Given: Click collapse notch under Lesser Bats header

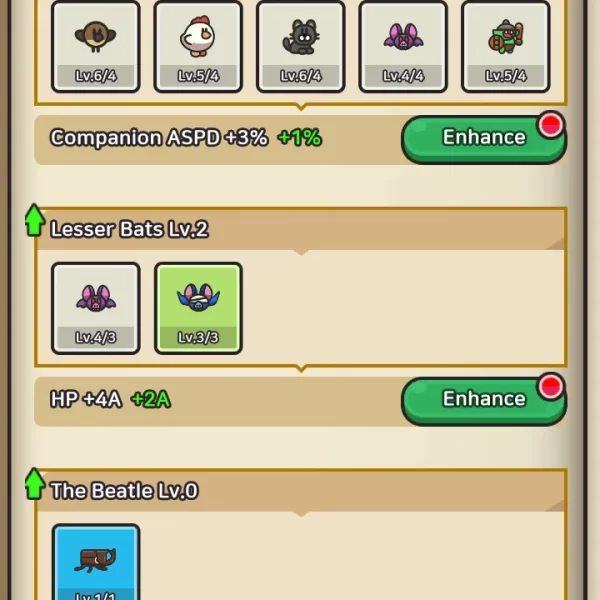Looking at the screenshot, I should click(301, 253).
